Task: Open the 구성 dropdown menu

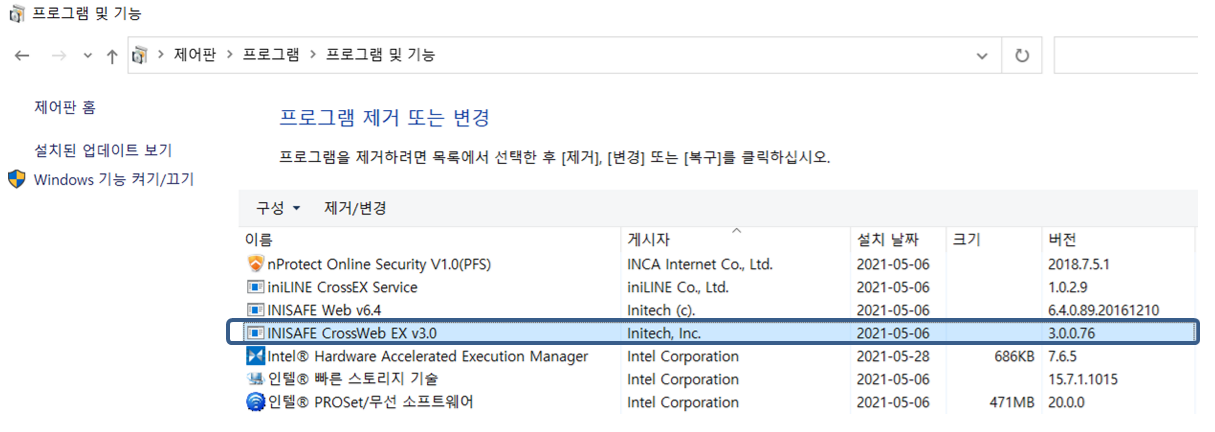Action: click(x=278, y=209)
